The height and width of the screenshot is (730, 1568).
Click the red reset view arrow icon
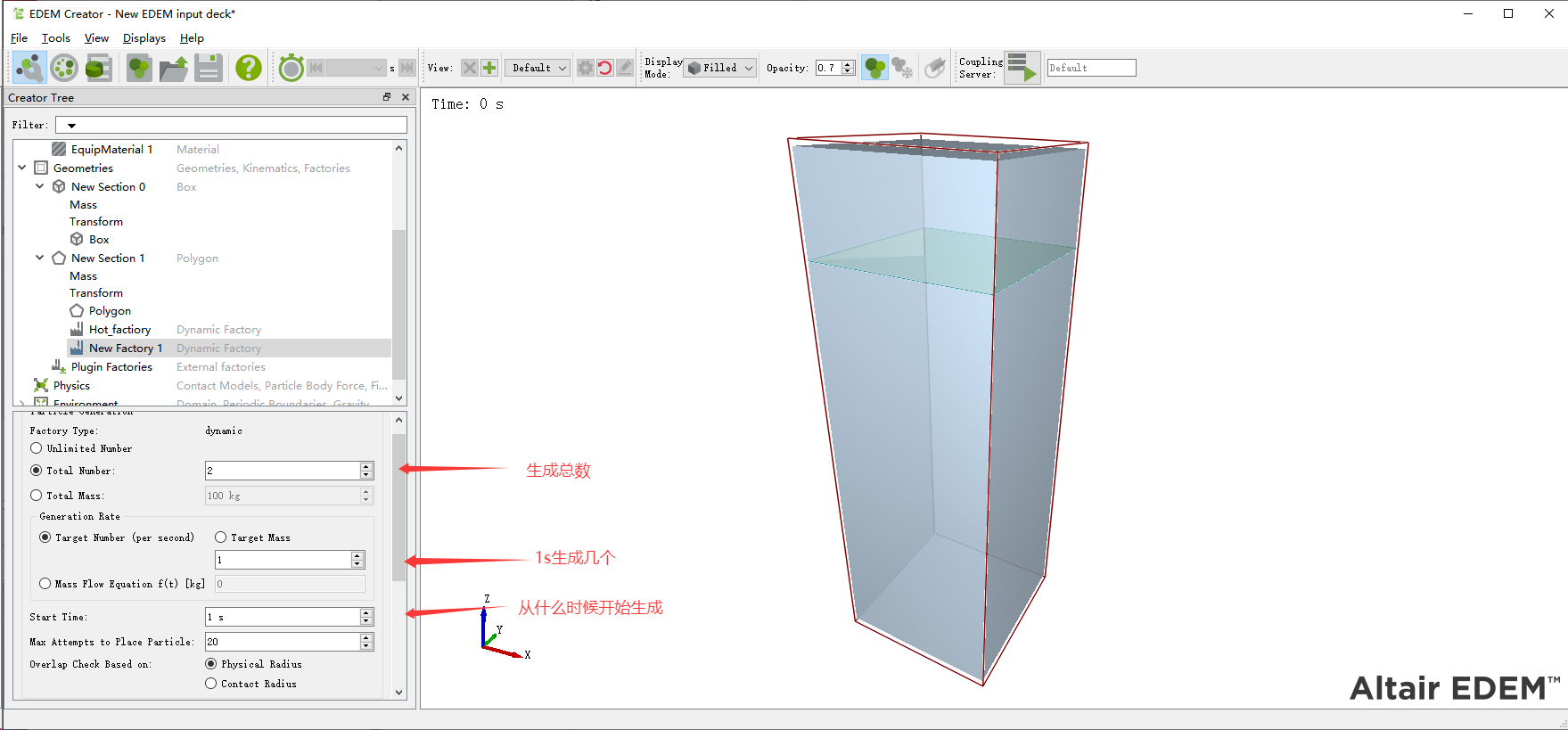click(x=604, y=68)
